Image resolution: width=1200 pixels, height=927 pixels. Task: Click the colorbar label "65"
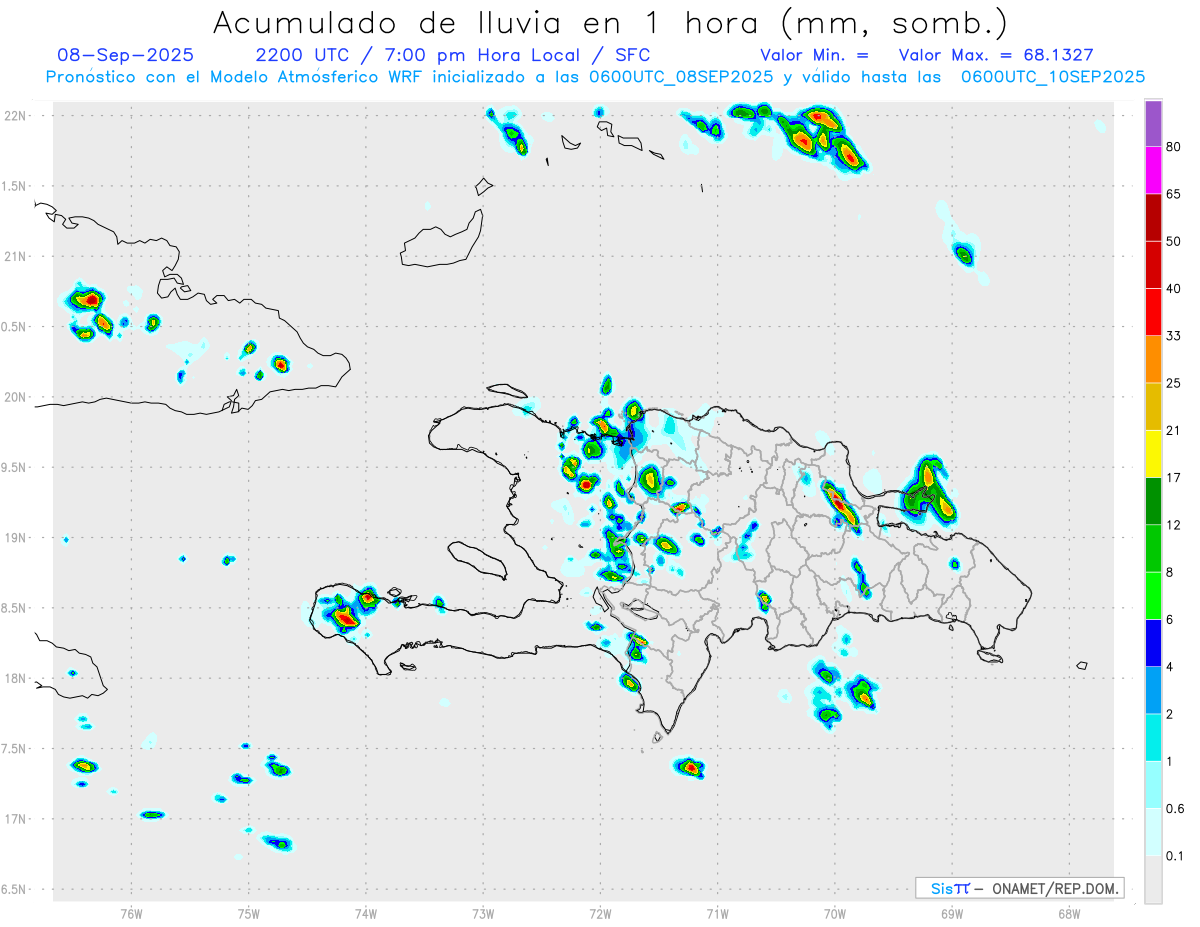point(1174,194)
